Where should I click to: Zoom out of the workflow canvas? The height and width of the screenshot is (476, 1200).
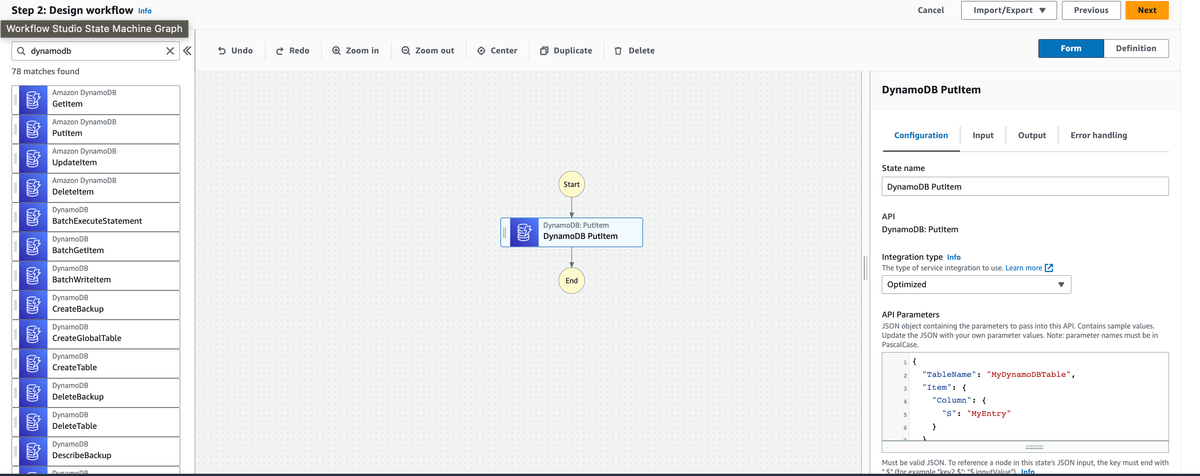pyautogui.click(x=427, y=50)
